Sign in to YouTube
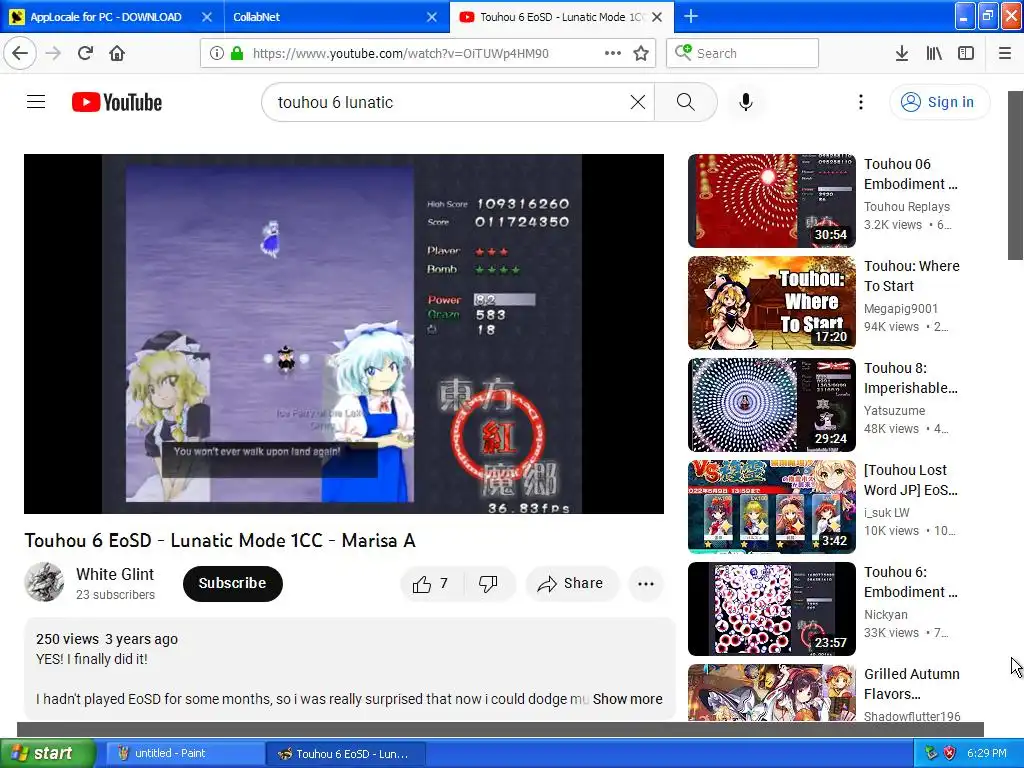This screenshot has height=768, width=1024. 939,102
